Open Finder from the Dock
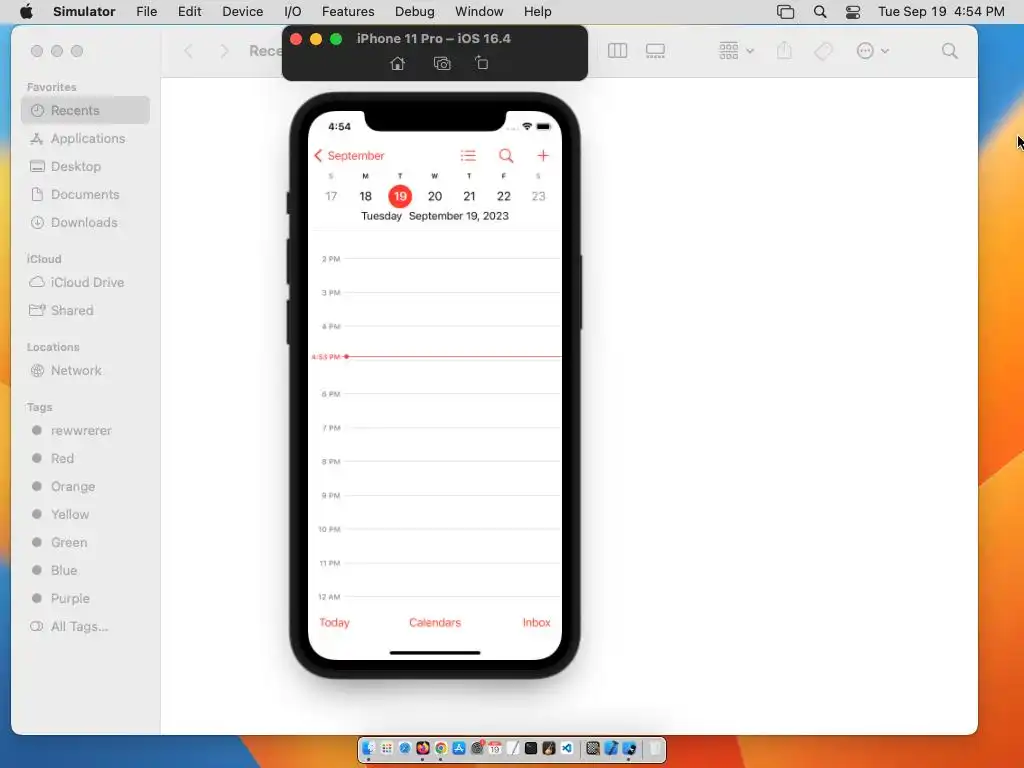Image resolution: width=1024 pixels, height=768 pixels. [x=369, y=748]
